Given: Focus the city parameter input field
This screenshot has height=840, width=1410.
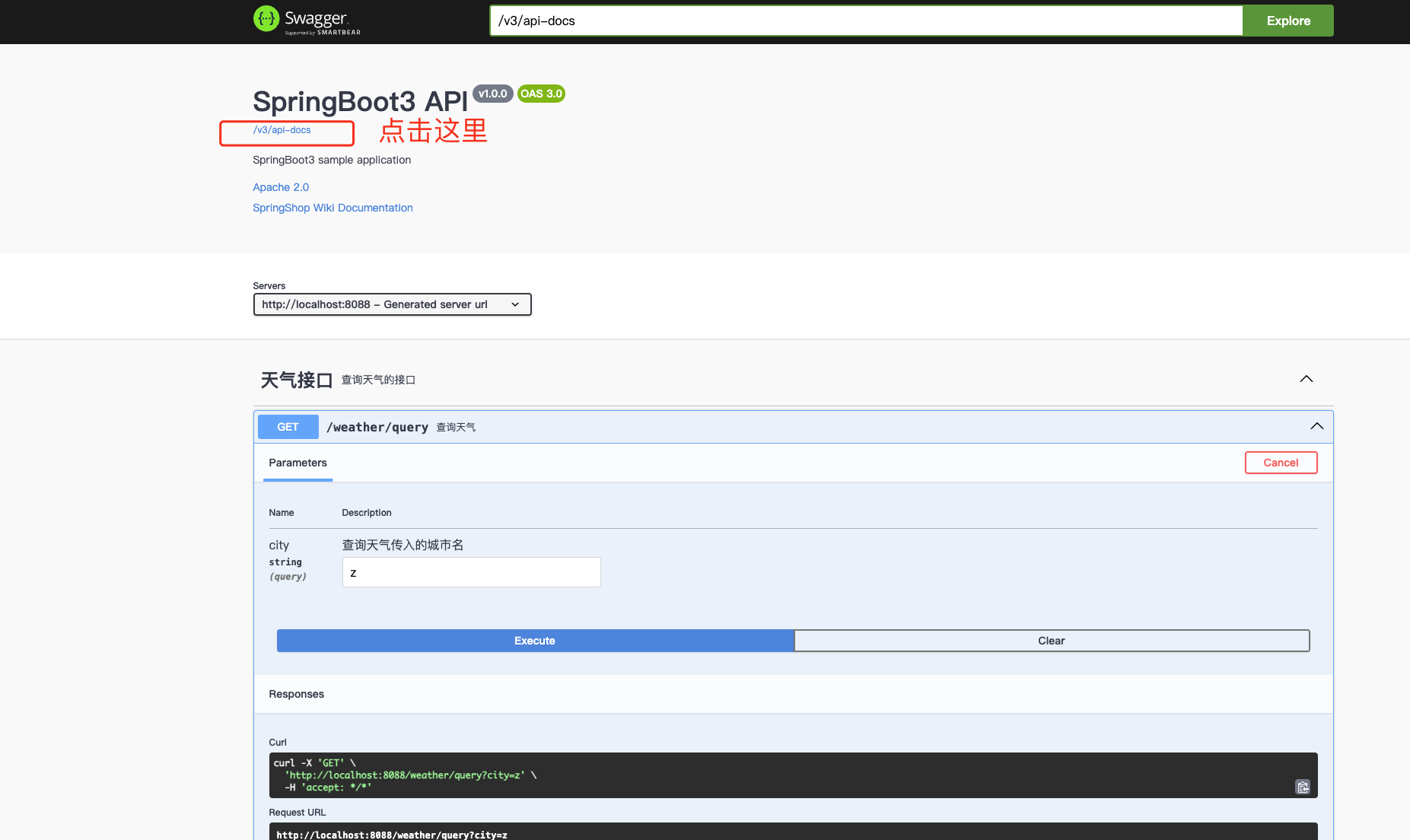Looking at the screenshot, I should [x=471, y=572].
